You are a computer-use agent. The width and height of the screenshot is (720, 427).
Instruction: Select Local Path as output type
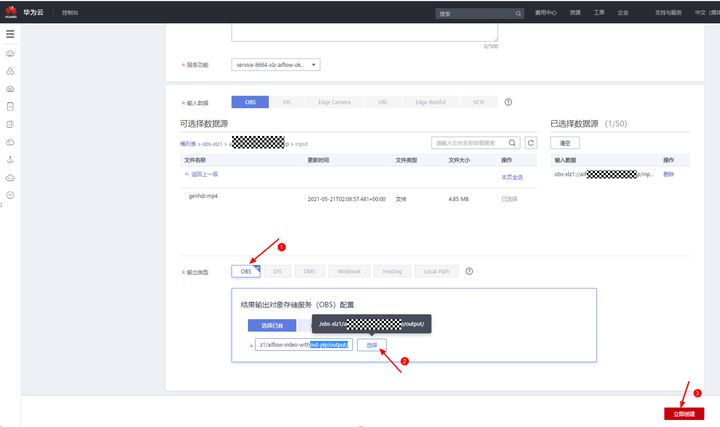(436, 271)
